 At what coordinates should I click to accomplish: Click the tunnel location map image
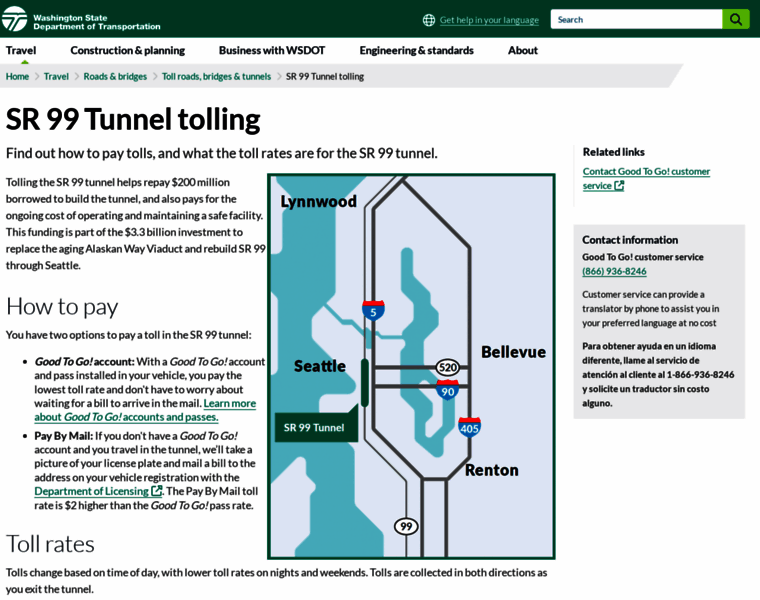tap(411, 366)
